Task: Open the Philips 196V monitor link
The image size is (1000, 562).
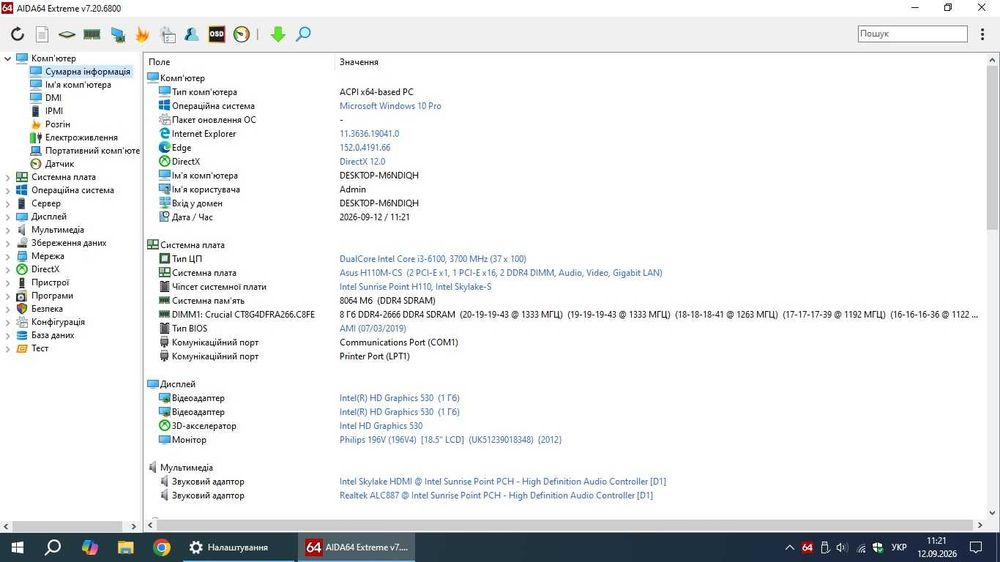Action: pyautogui.click(x=450, y=440)
